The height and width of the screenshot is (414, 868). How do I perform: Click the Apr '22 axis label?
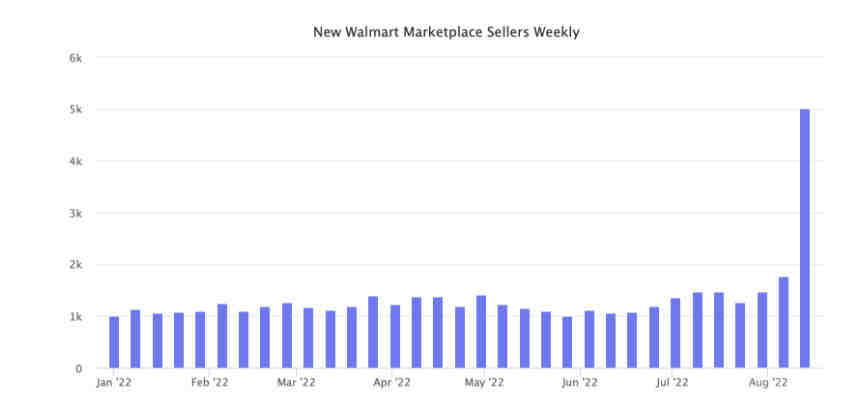(391, 382)
